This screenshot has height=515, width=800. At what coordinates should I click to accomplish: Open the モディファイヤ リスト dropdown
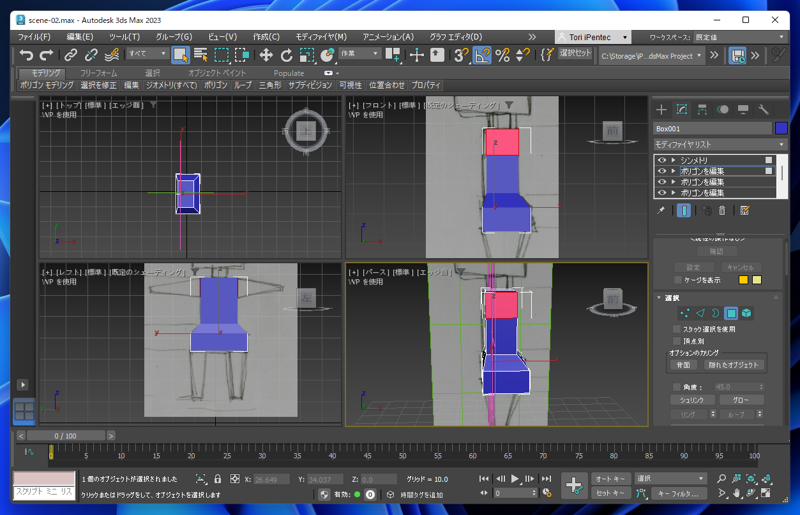(720, 144)
